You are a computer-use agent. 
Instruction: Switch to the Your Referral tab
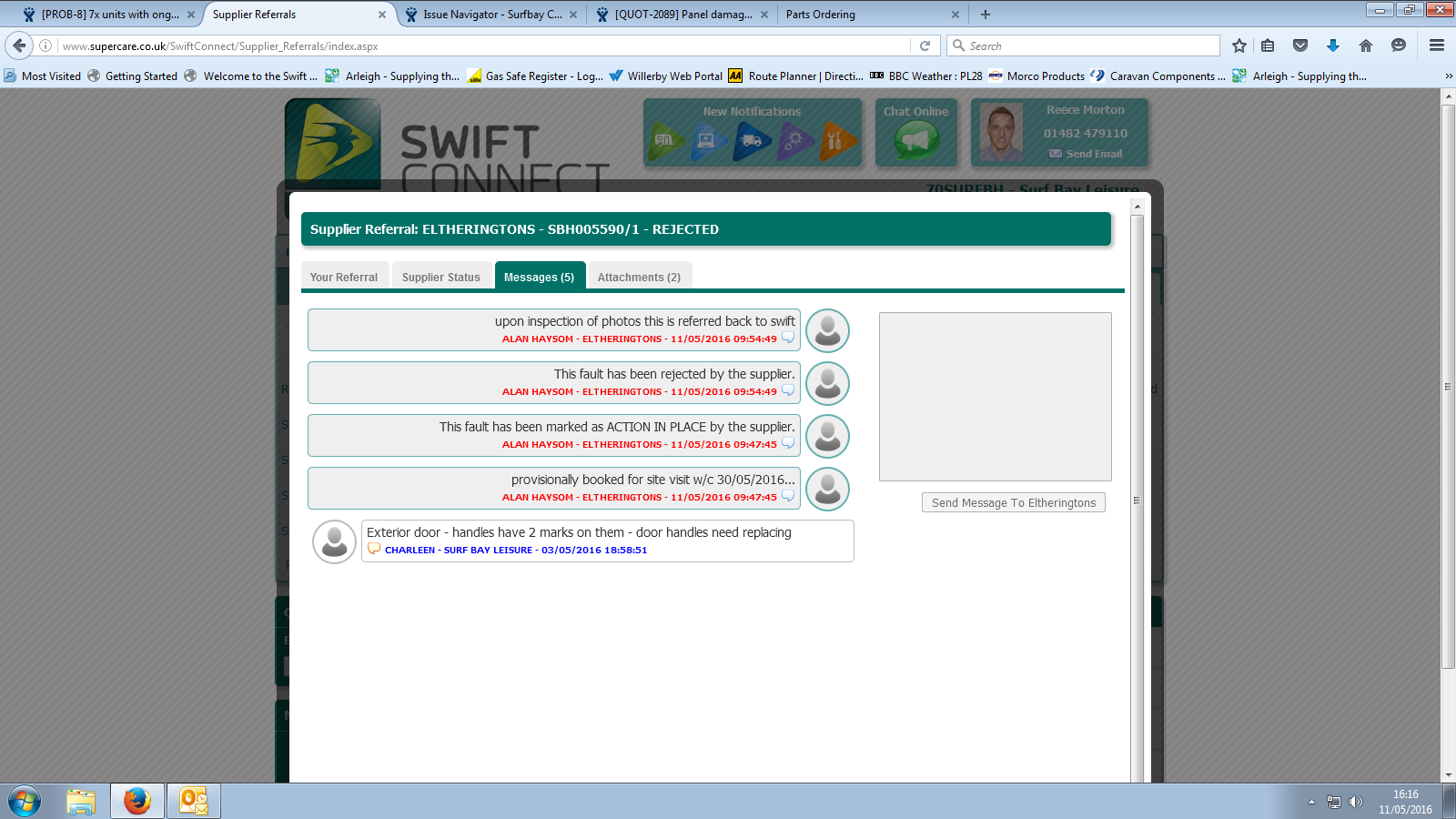(344, 277)
